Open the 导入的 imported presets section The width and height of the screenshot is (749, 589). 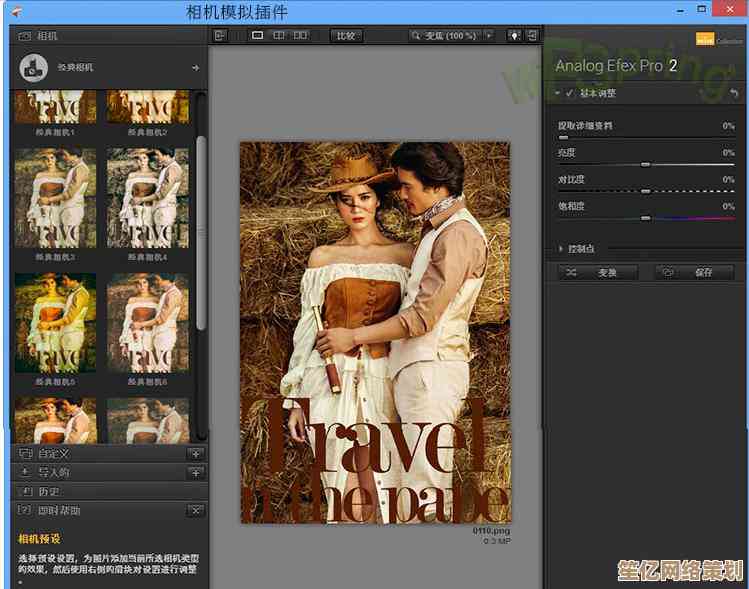click(53, 472)
